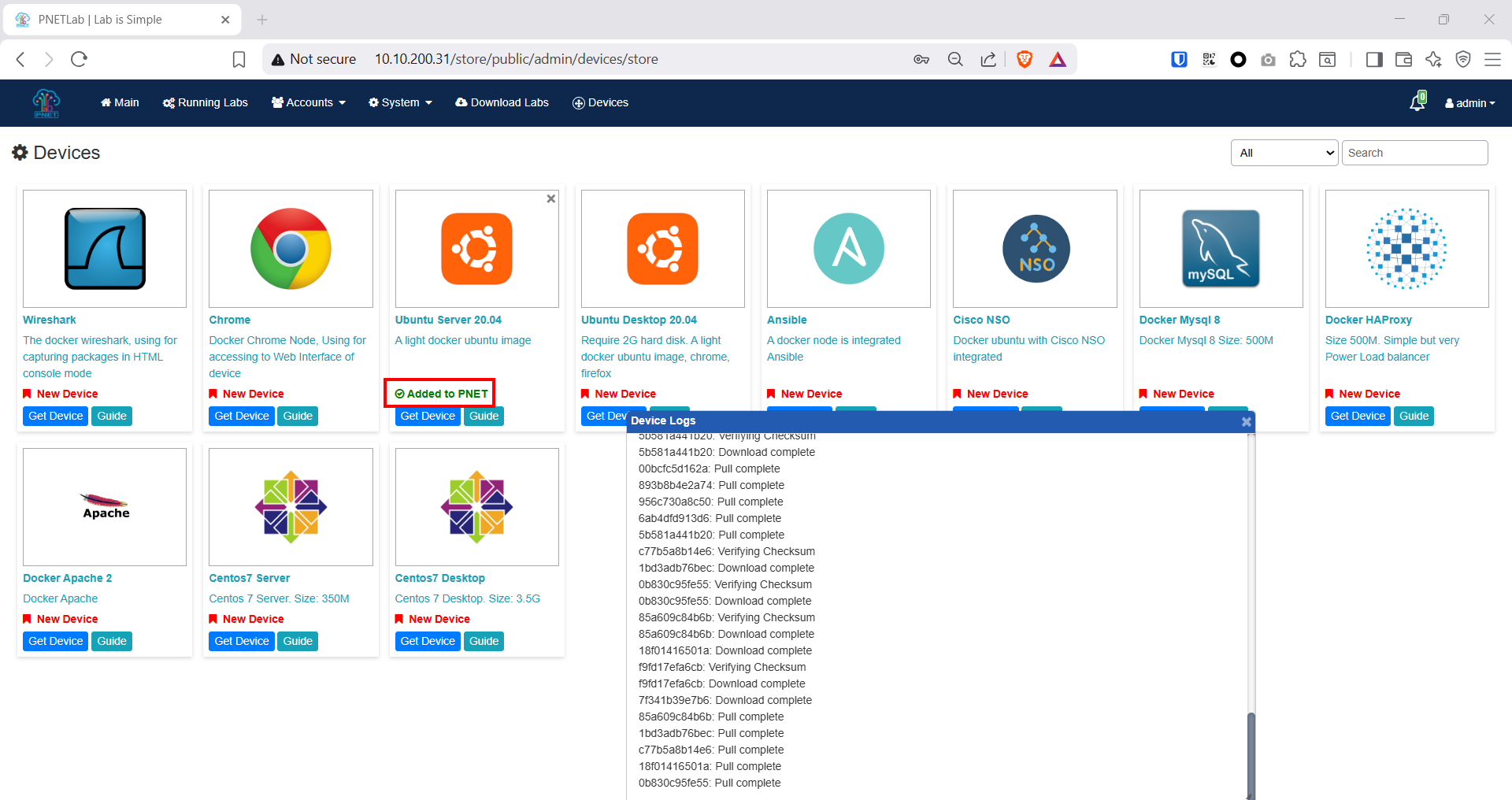
Task: Bookmark this page
Action: coord(239,59)
